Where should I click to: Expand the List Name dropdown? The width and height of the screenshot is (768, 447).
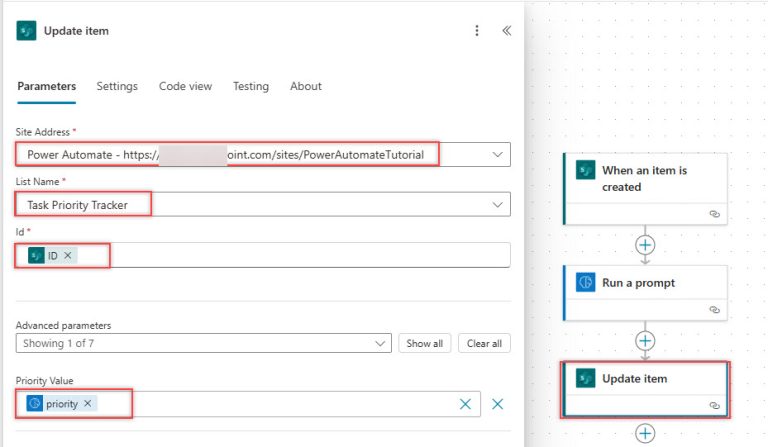(498, 204)
